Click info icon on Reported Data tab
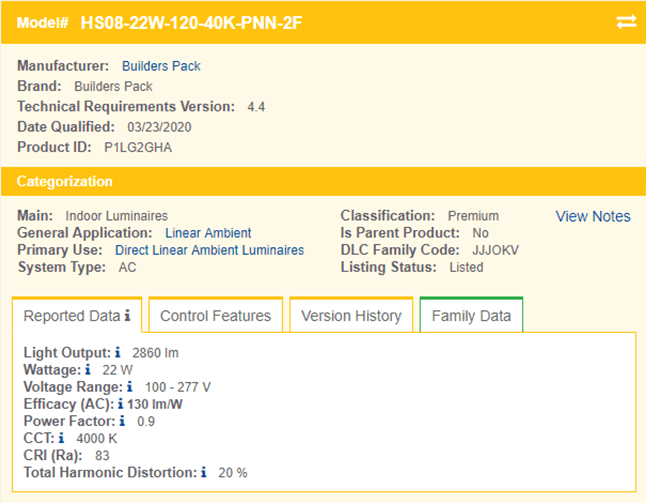The image size is (646, 503). [127, 316]
